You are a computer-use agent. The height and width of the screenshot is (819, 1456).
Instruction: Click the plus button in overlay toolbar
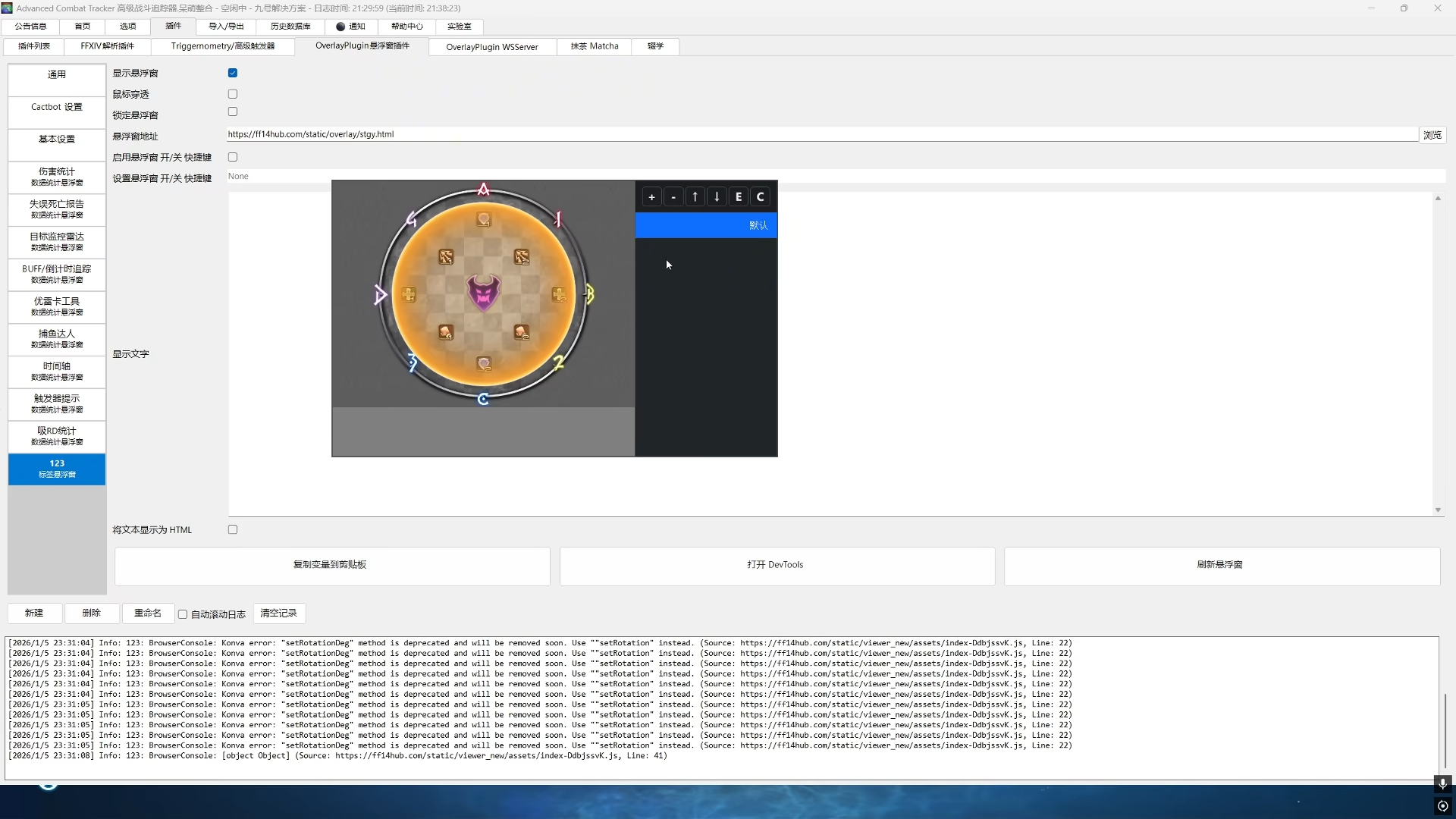tap(651, 197)
